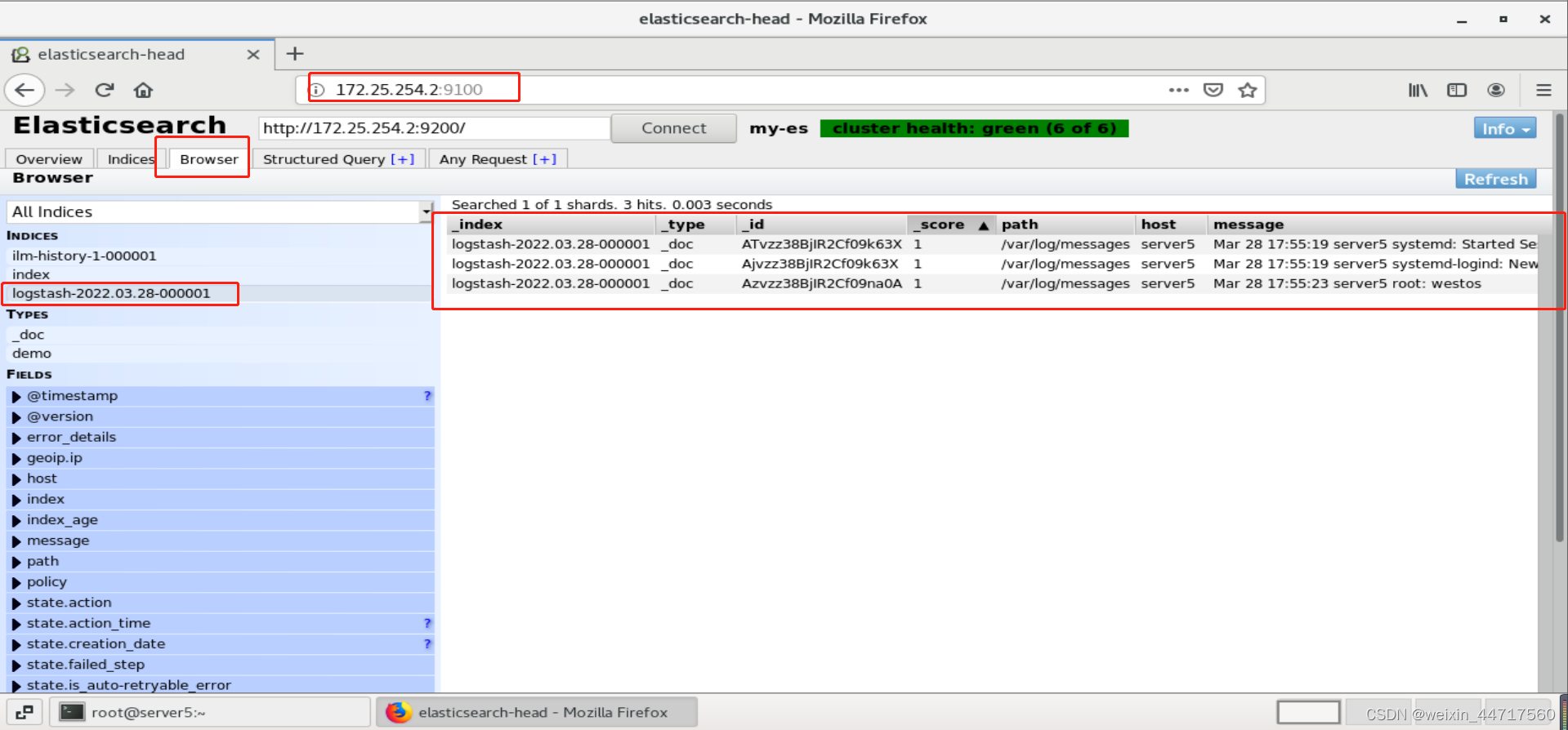Open the All Indices dropdown
The image size is (1568, 730).
[219, 212]
